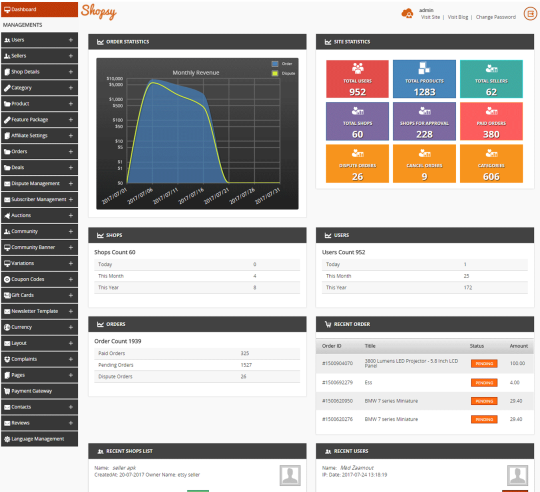Click the blue Order legend swatch
The width and height of the screenshot is (540, 492).
[x=275, y=64]
